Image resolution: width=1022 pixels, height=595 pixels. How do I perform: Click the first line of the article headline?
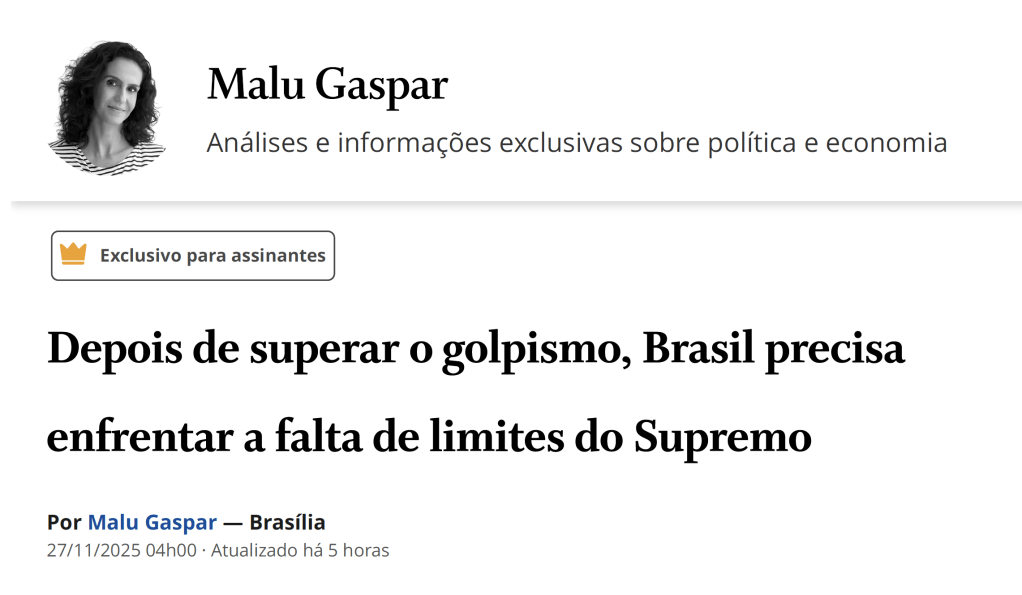pyautogui.click(x=475, y=349)
